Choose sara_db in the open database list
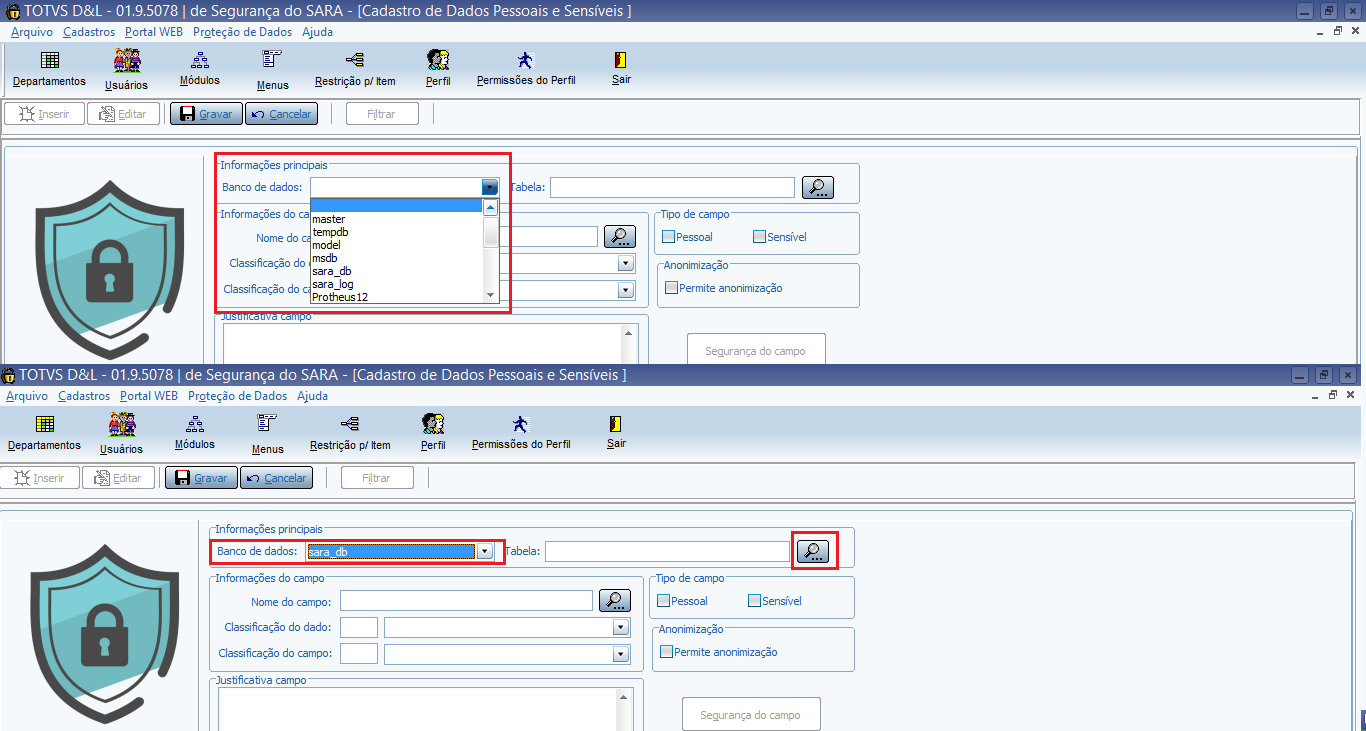 click(397, 271)
